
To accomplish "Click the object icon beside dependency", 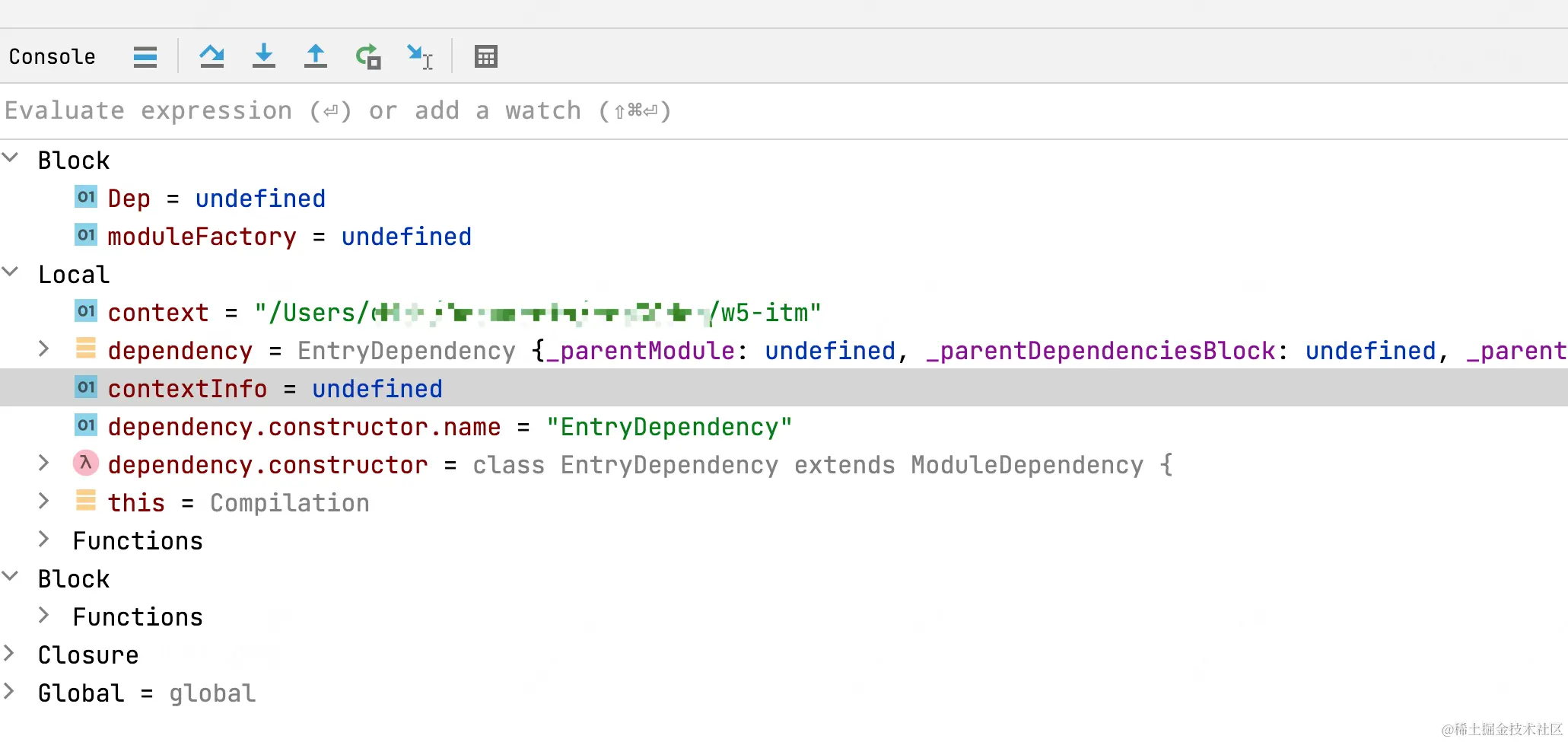I will coord(86,349).
